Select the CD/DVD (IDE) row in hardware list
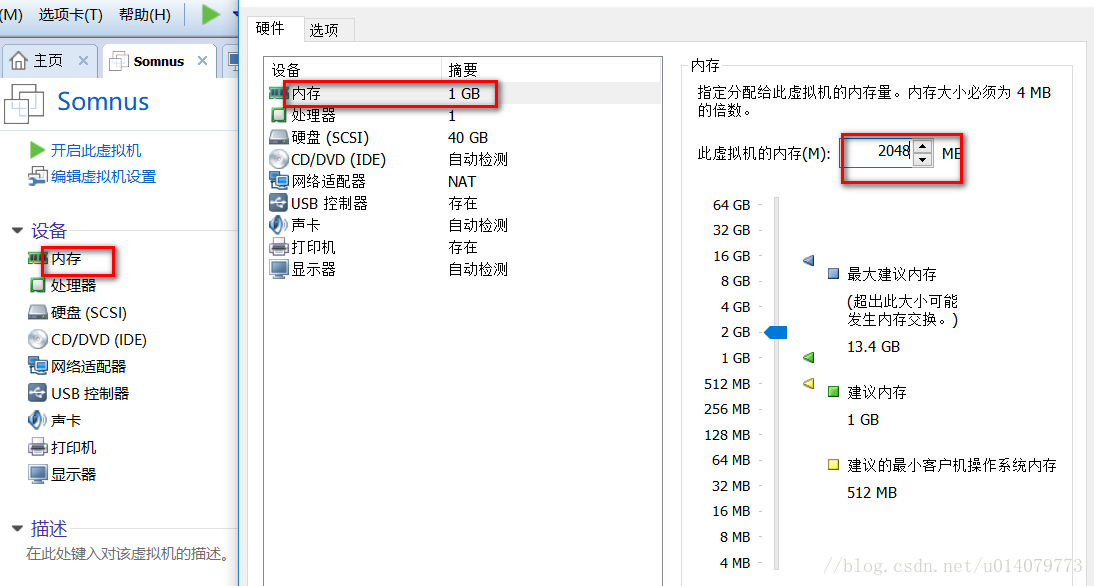Image resolution: width=1094 pixels, height=586 pixels. click(463, 159)
